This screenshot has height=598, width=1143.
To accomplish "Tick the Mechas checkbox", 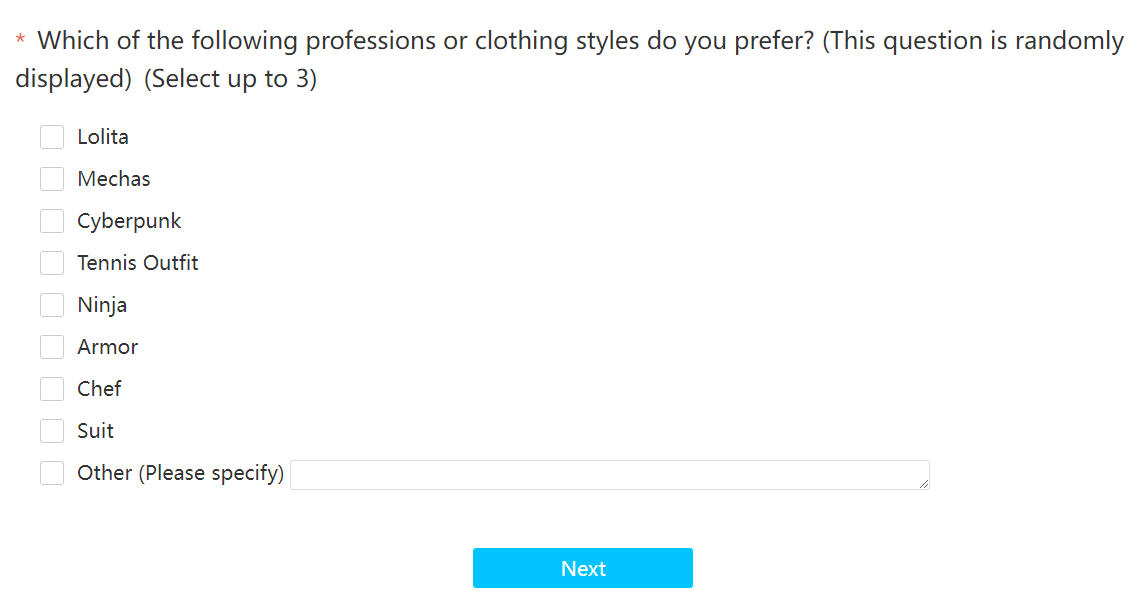I will click(52, 179).
